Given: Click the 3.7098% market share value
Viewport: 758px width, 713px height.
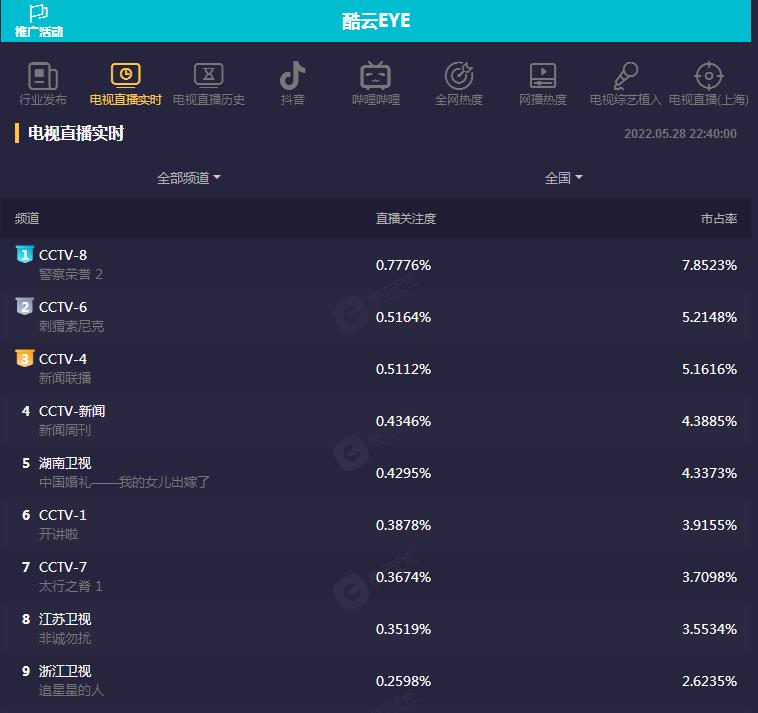Looking at the screenshot, I should [709, 577].
